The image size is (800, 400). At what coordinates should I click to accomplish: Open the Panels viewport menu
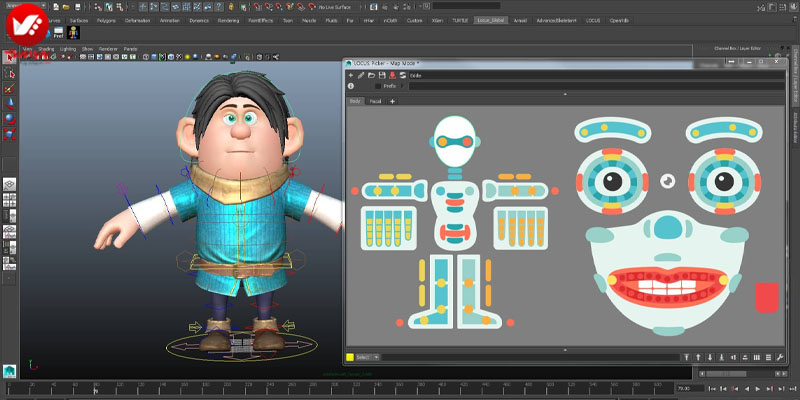click(131, 49)
